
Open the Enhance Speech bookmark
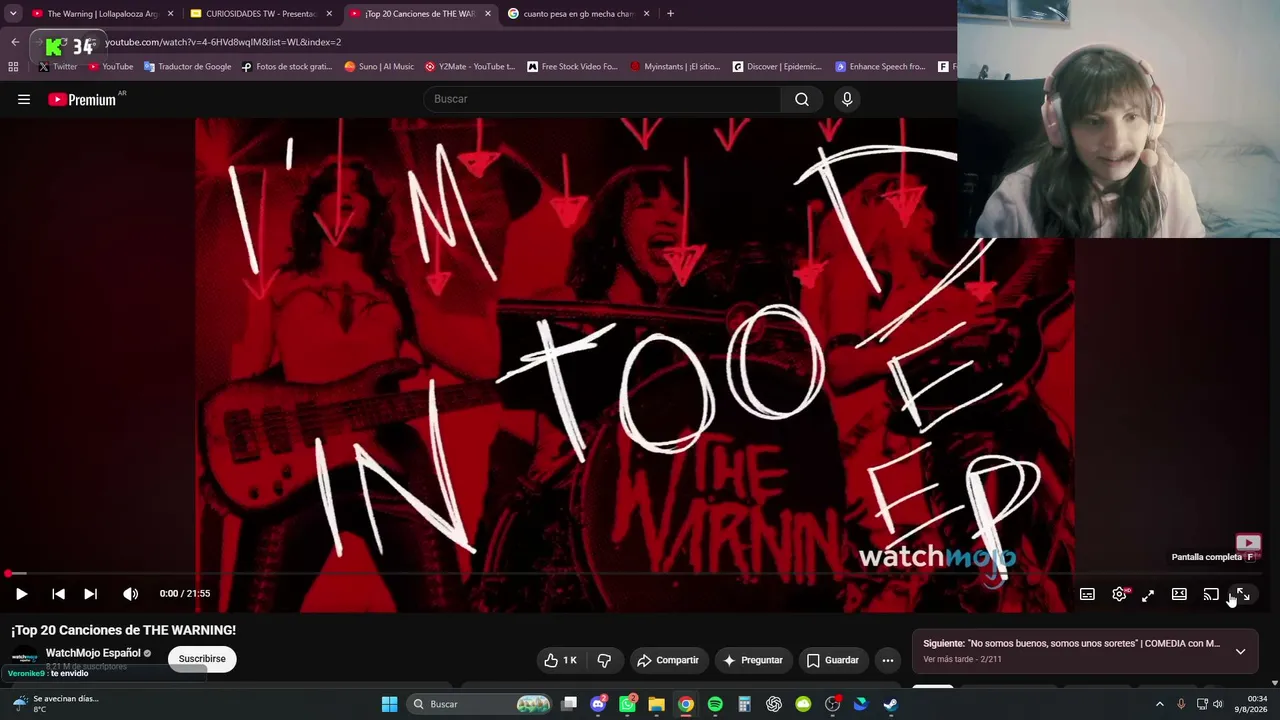[880, 67]
